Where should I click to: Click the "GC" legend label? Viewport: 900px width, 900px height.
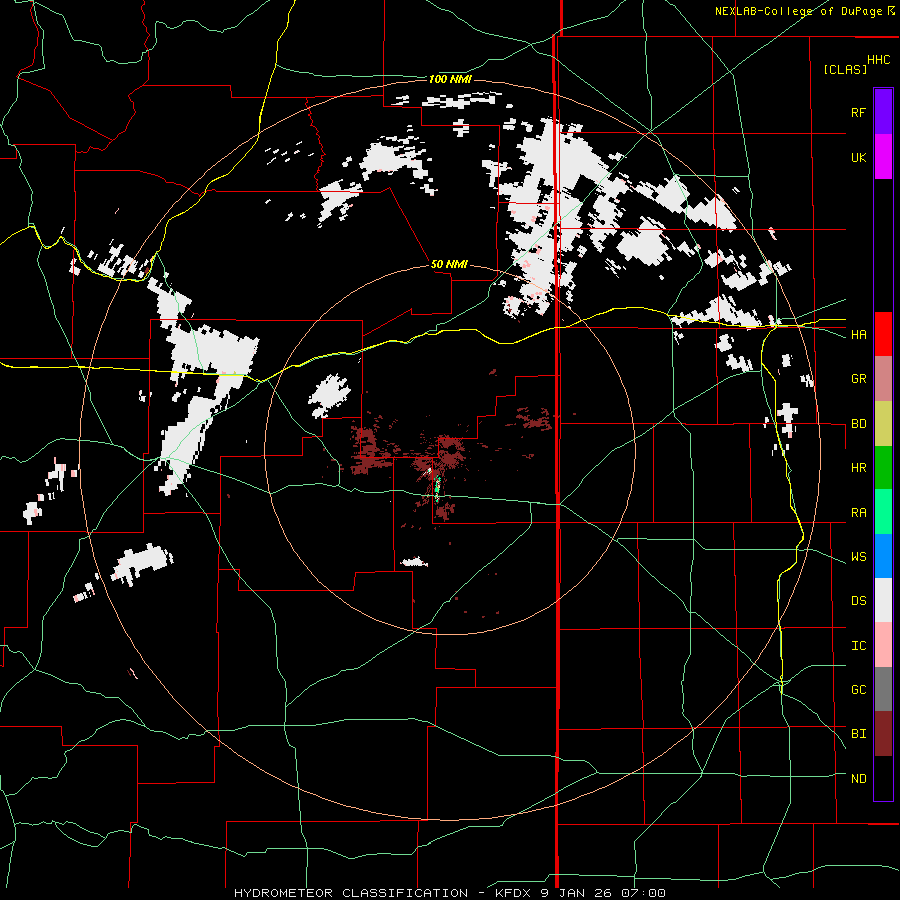coord(858,690)
